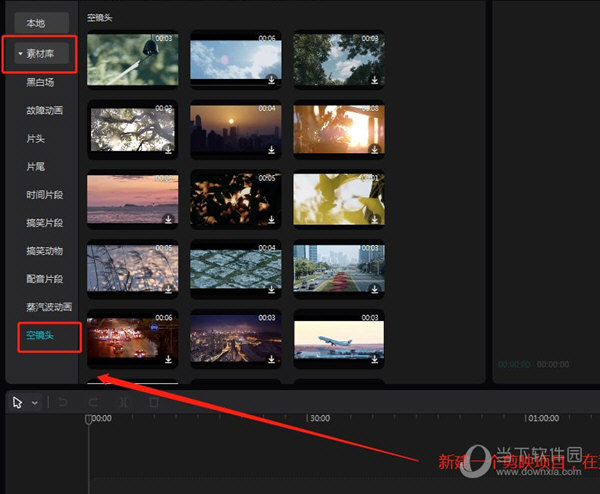The width and height of the screenshot is (600, 494).
Task: Open the 黑白场 category
Action: point(40,83)
